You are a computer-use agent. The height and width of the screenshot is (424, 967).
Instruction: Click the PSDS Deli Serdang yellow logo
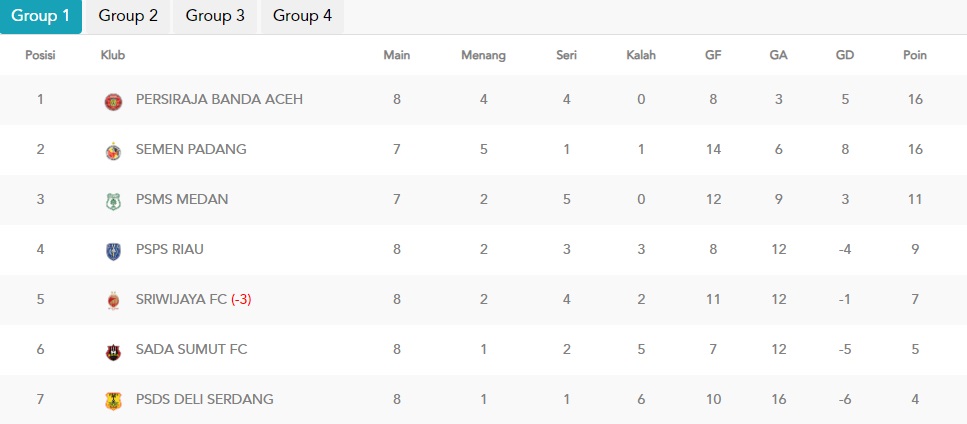(x=113, y=401)
